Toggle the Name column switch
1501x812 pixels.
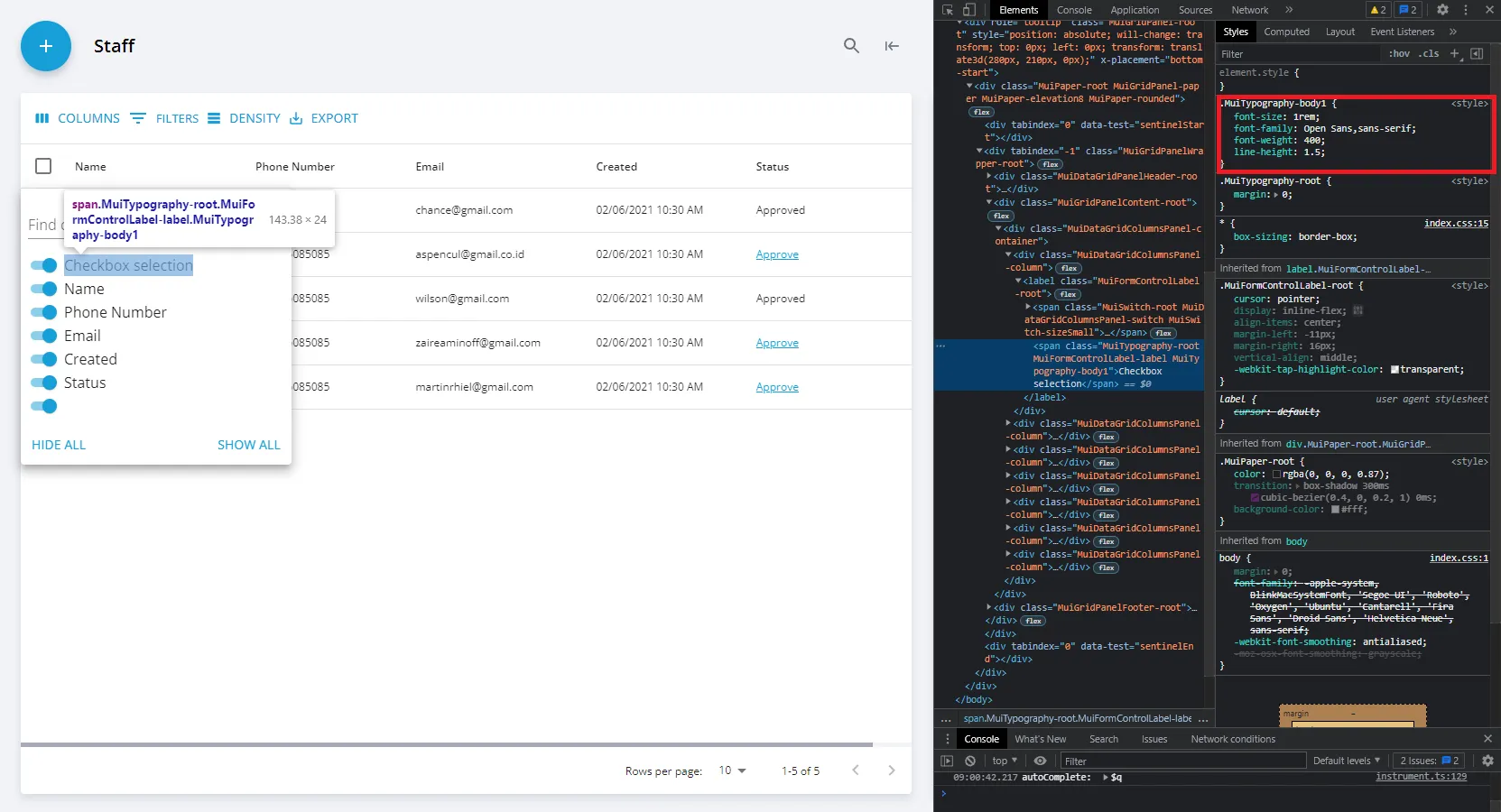tap(44, 289)
